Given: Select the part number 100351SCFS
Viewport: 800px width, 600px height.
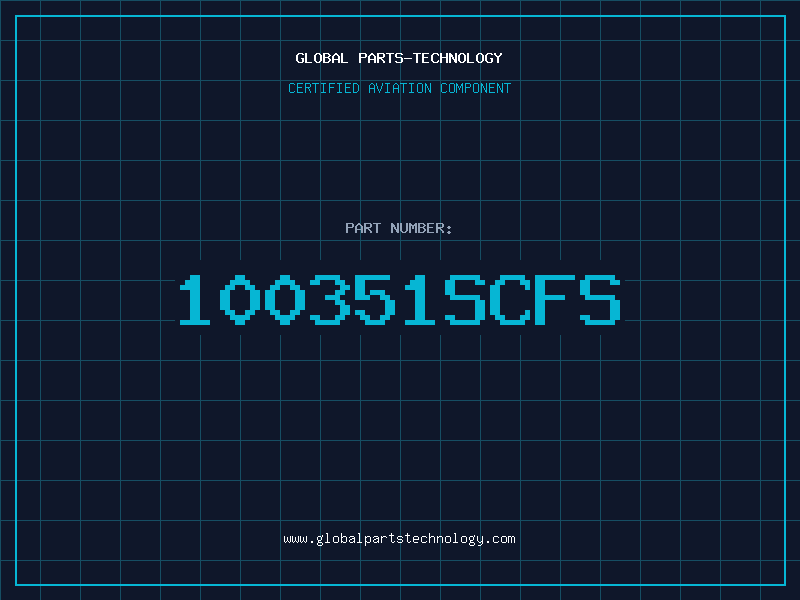Looking at the screenshot, I should [x=399, y=299].
